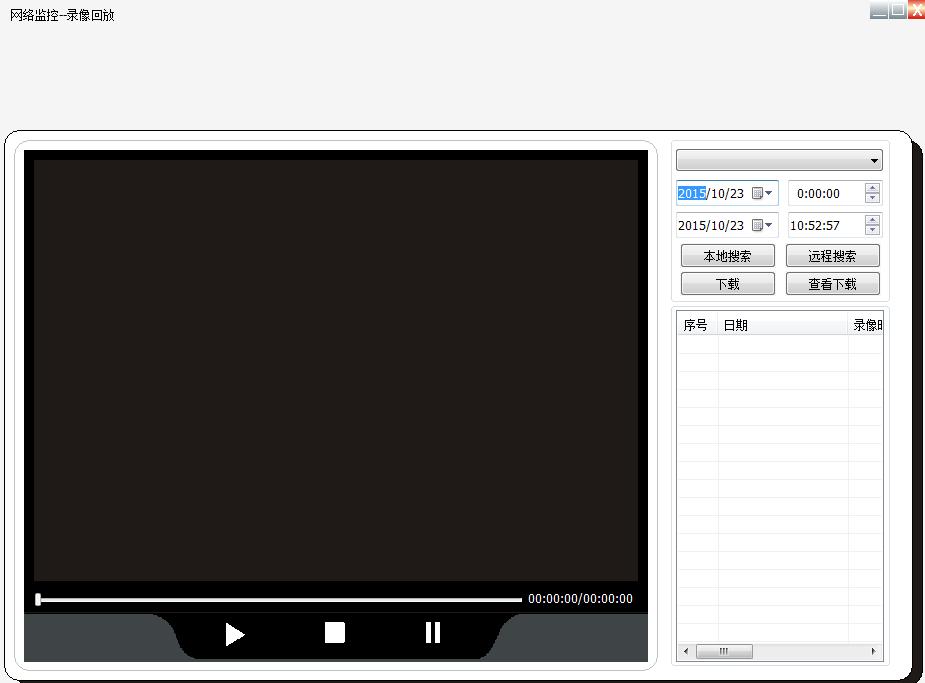Open the start date calendar picker

pos(762,194)
